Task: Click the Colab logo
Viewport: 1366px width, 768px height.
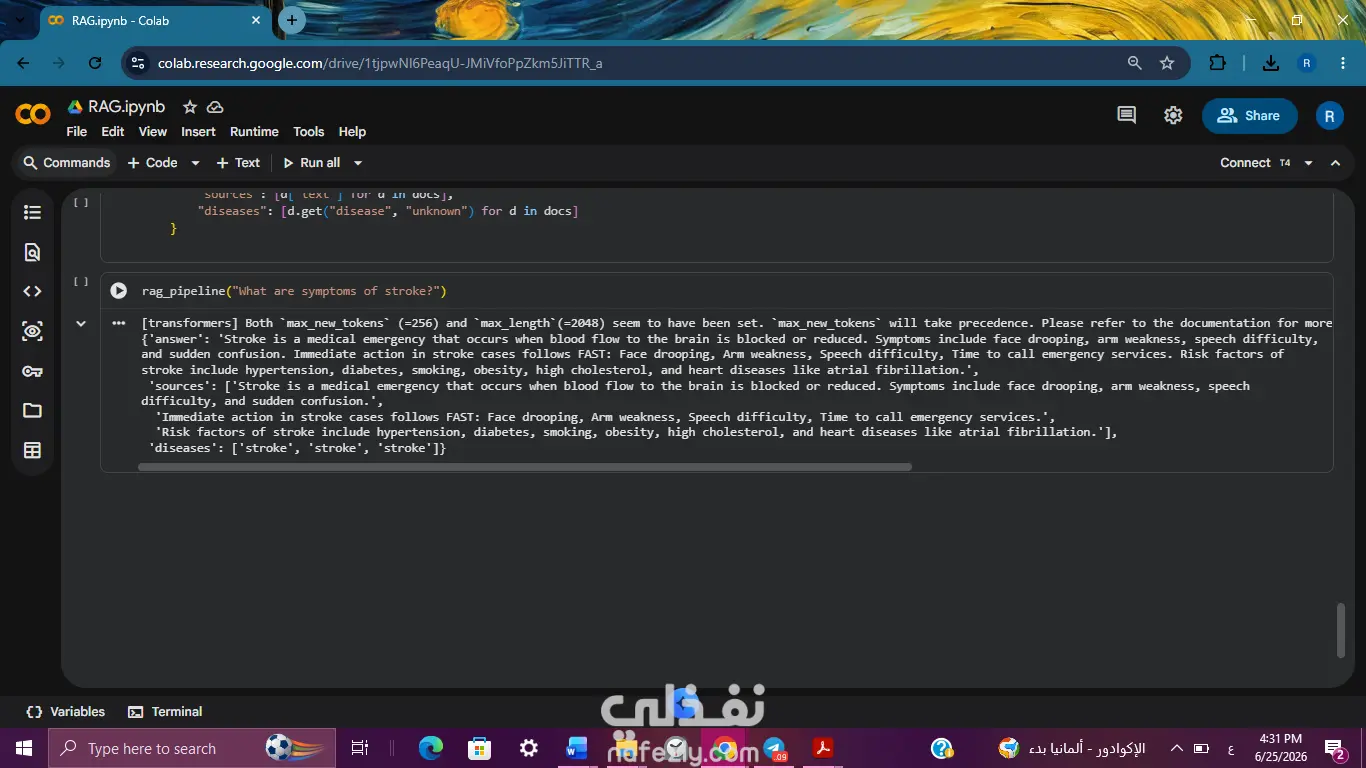Action: click(x=33, y=115)
